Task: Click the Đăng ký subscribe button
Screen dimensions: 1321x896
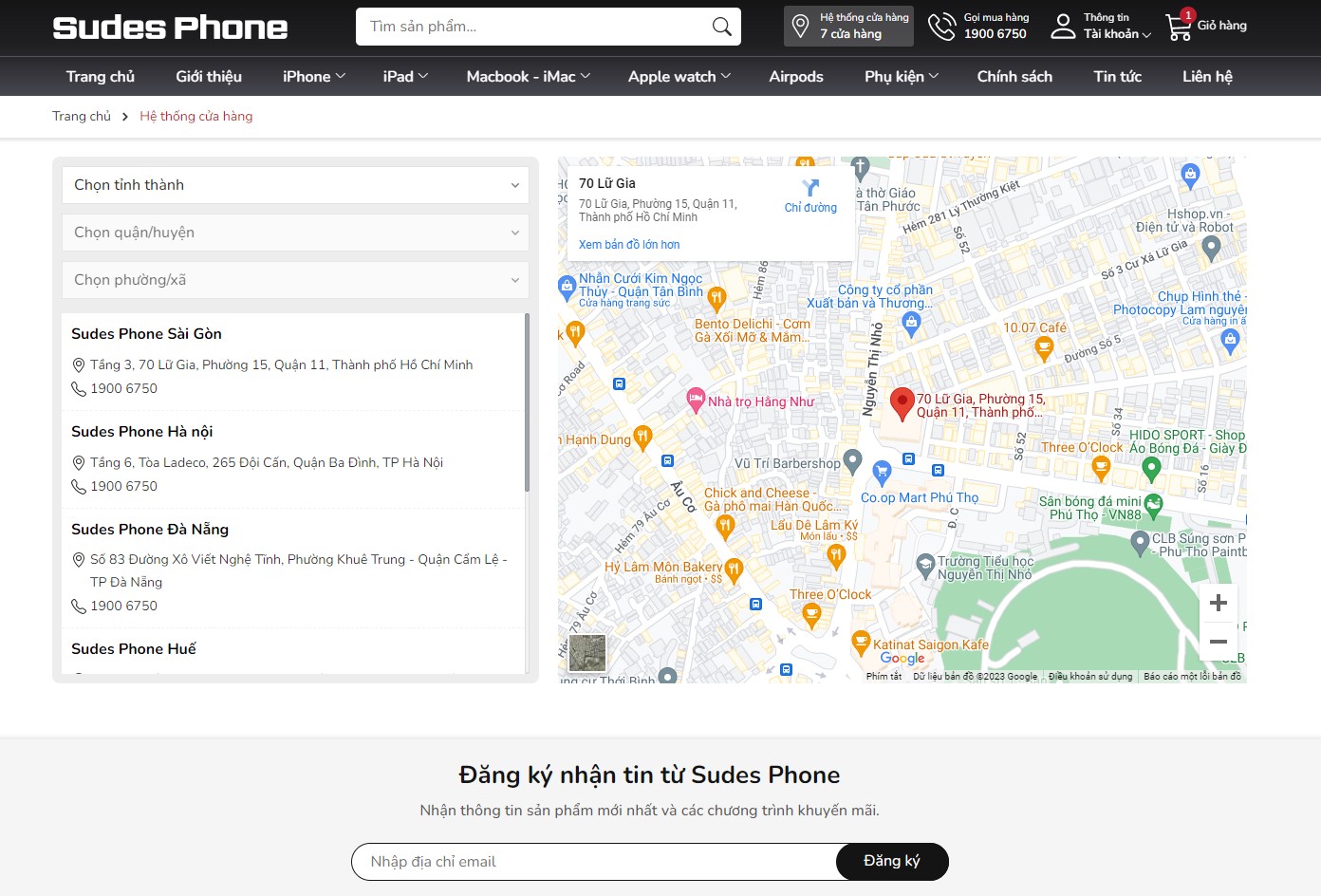Action: [892, 861]
